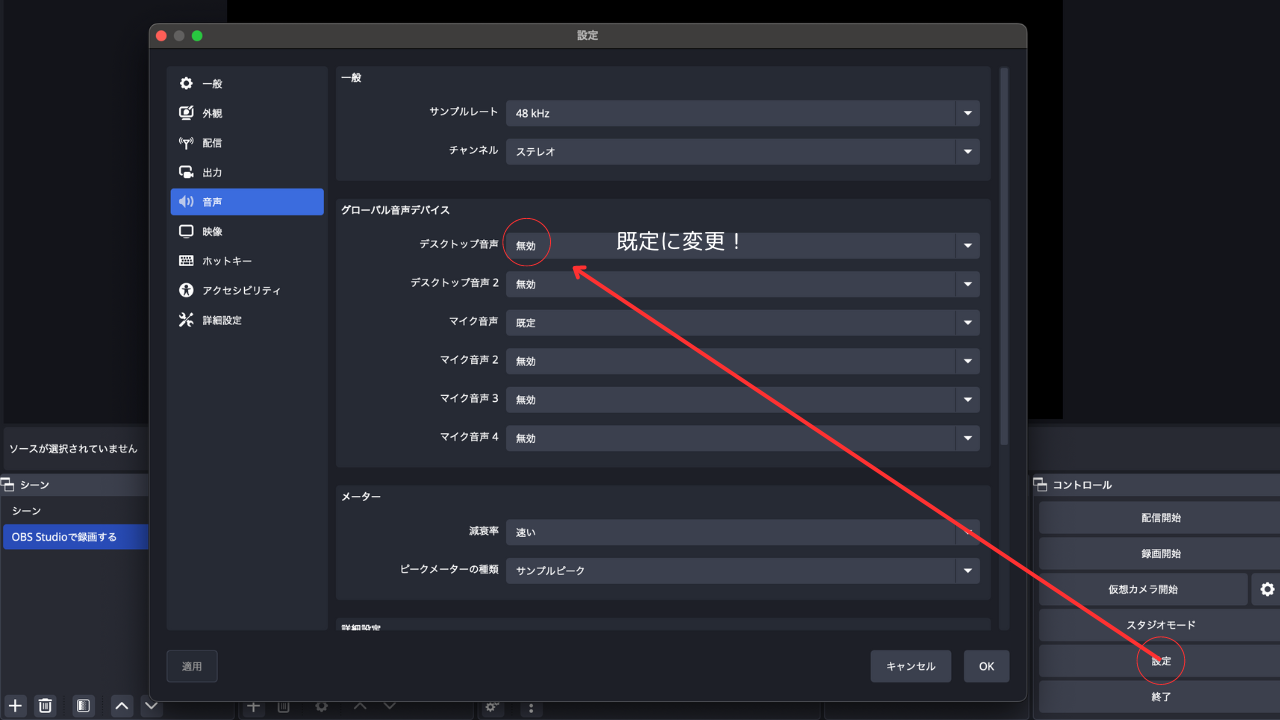The width and height of the screenshot is (1280, 720).
Task: Click 録画開始 to start recording
Action: (x=1160, y=554)
